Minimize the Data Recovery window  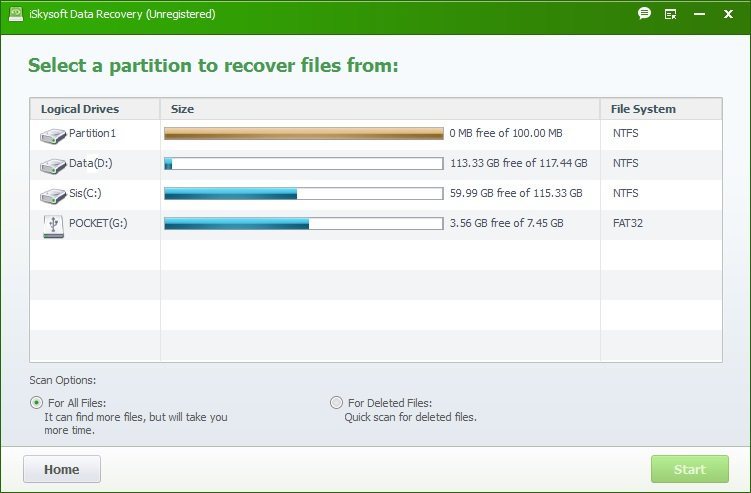699,14
